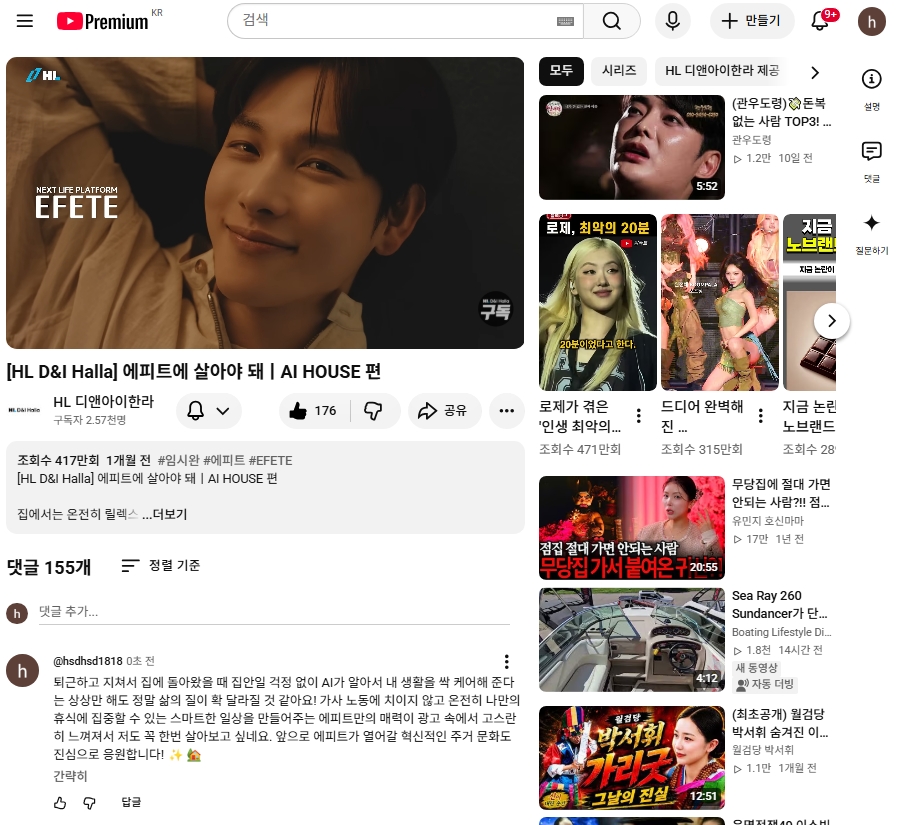Like the video with 176 likes
Image resolution: width=908 pixels, height=825 pixels.
(314, 411)
